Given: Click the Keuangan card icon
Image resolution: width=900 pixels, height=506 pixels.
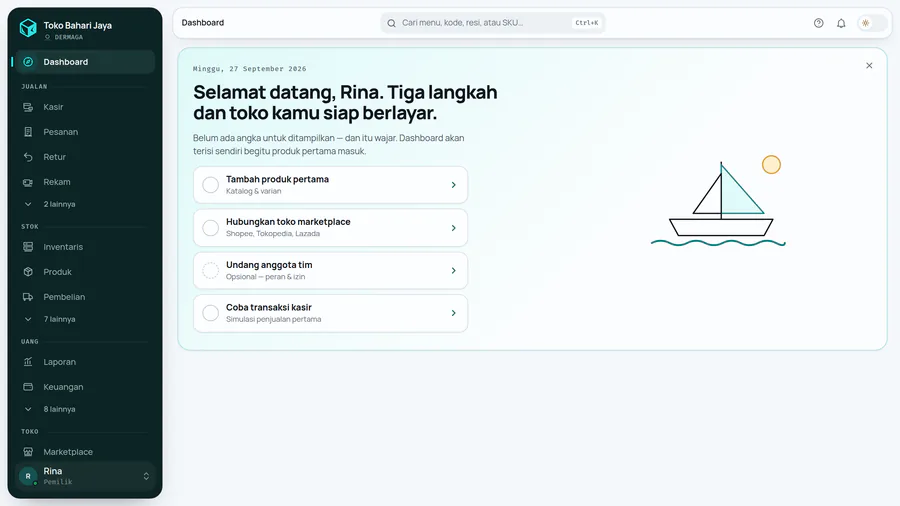Looking at the screenshot, I should 28,387.
